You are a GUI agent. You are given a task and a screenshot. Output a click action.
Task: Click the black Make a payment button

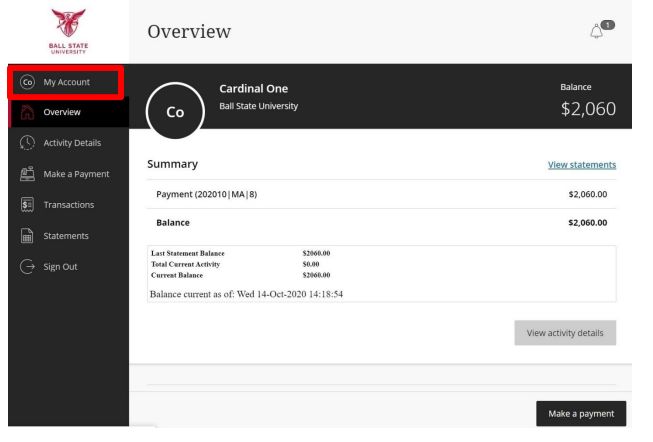pyautogui.click(x=581, y=414)
